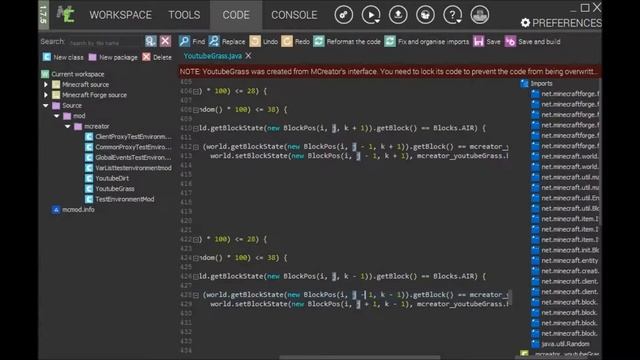This screenshot has width=640, height=360.
Task: Click the red NOTE warning banner
Action: pyautogui.click(x=390, y=71)
